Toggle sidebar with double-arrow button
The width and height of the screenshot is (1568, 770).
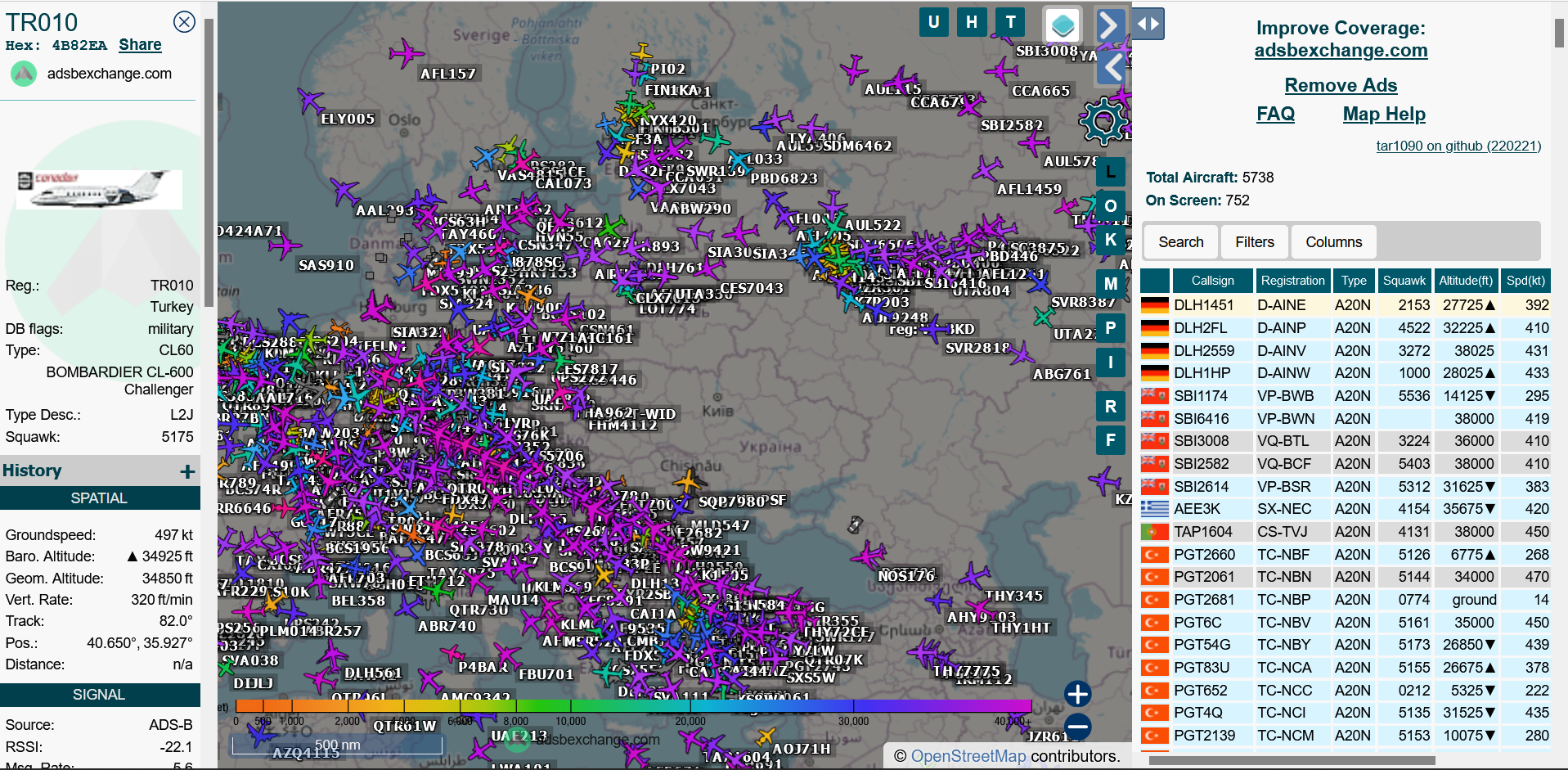click(1148, 24)
